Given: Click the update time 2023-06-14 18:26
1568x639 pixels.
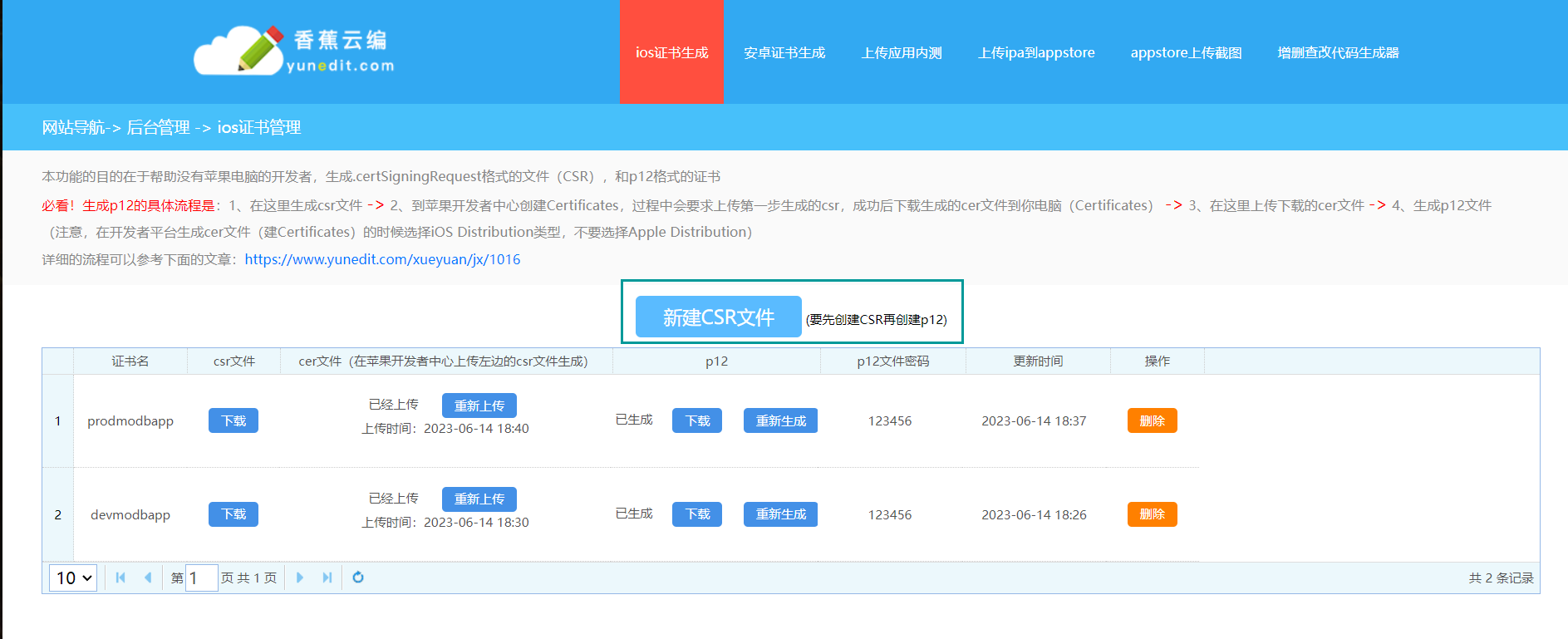Looking at the screenshot, I should coord(1034,514).
